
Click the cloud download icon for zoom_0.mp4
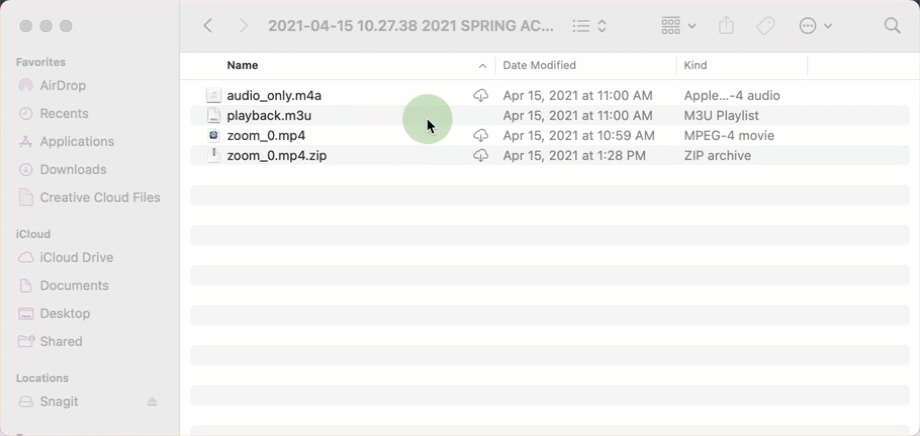coord(481,136)
